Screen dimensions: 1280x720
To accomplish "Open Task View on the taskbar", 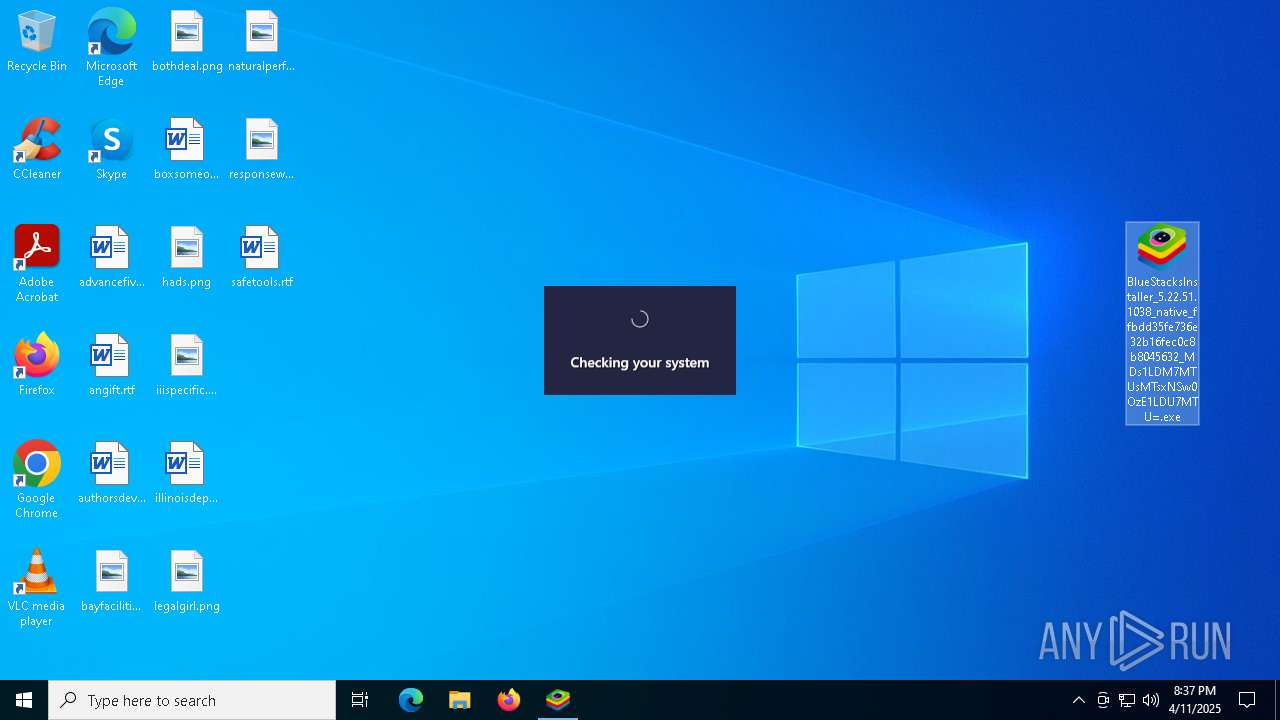I will pos(360,700).
